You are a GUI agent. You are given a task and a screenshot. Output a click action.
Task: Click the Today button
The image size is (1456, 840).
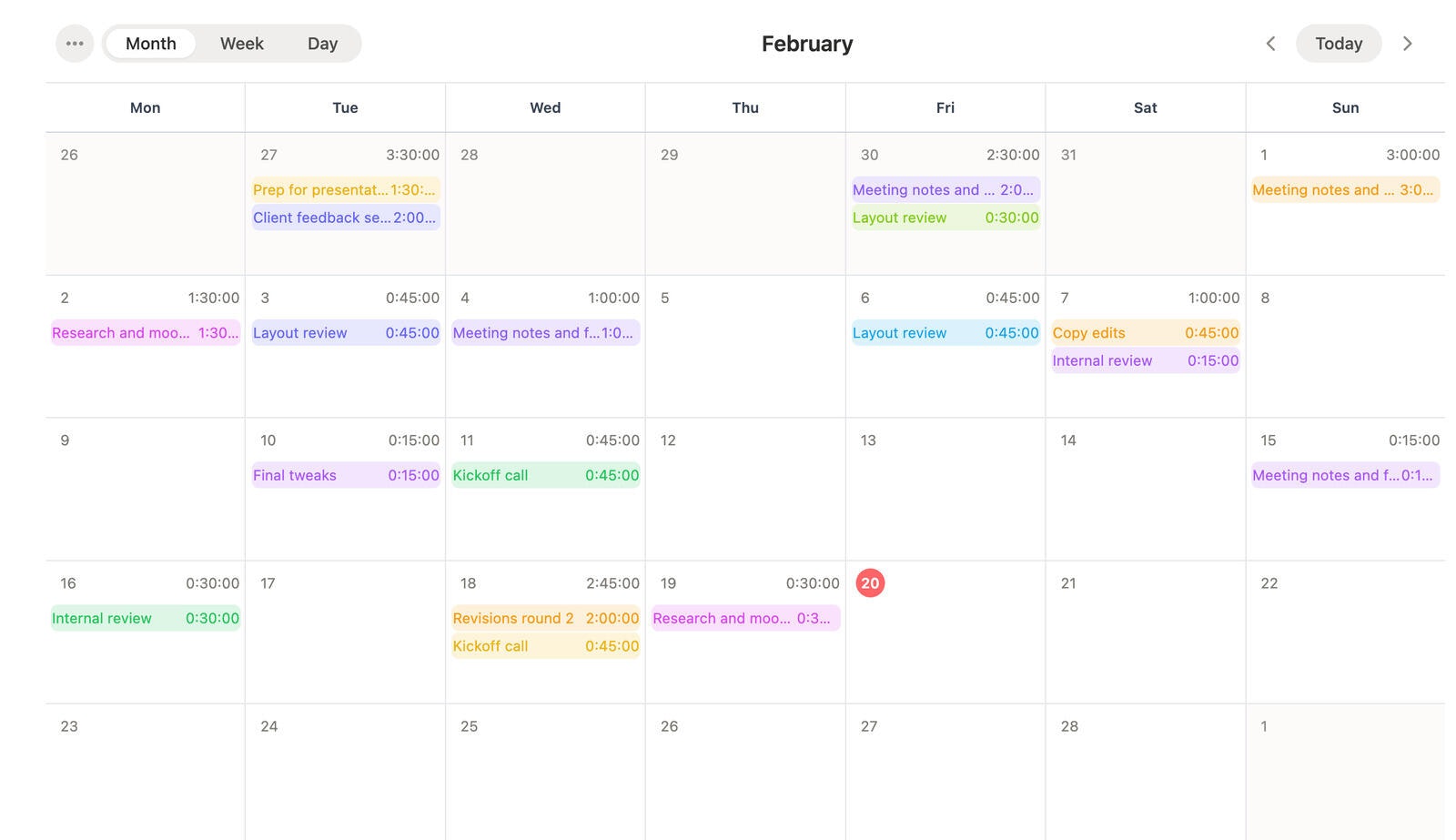(1338, 43)
